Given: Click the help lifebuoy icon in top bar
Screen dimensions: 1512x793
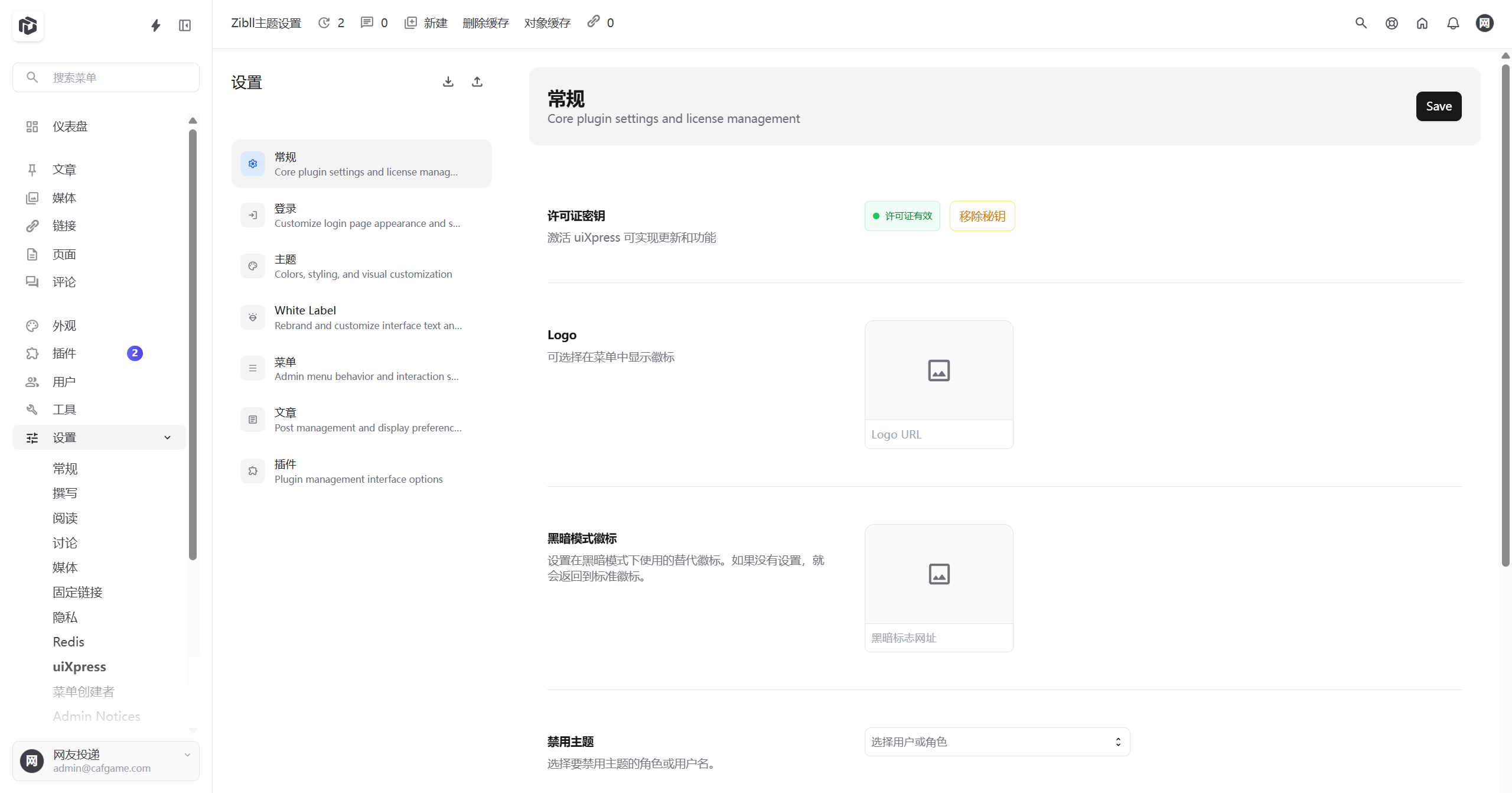Looking at the screenshot, I should pyautogui.click(x=1392, y=23).
